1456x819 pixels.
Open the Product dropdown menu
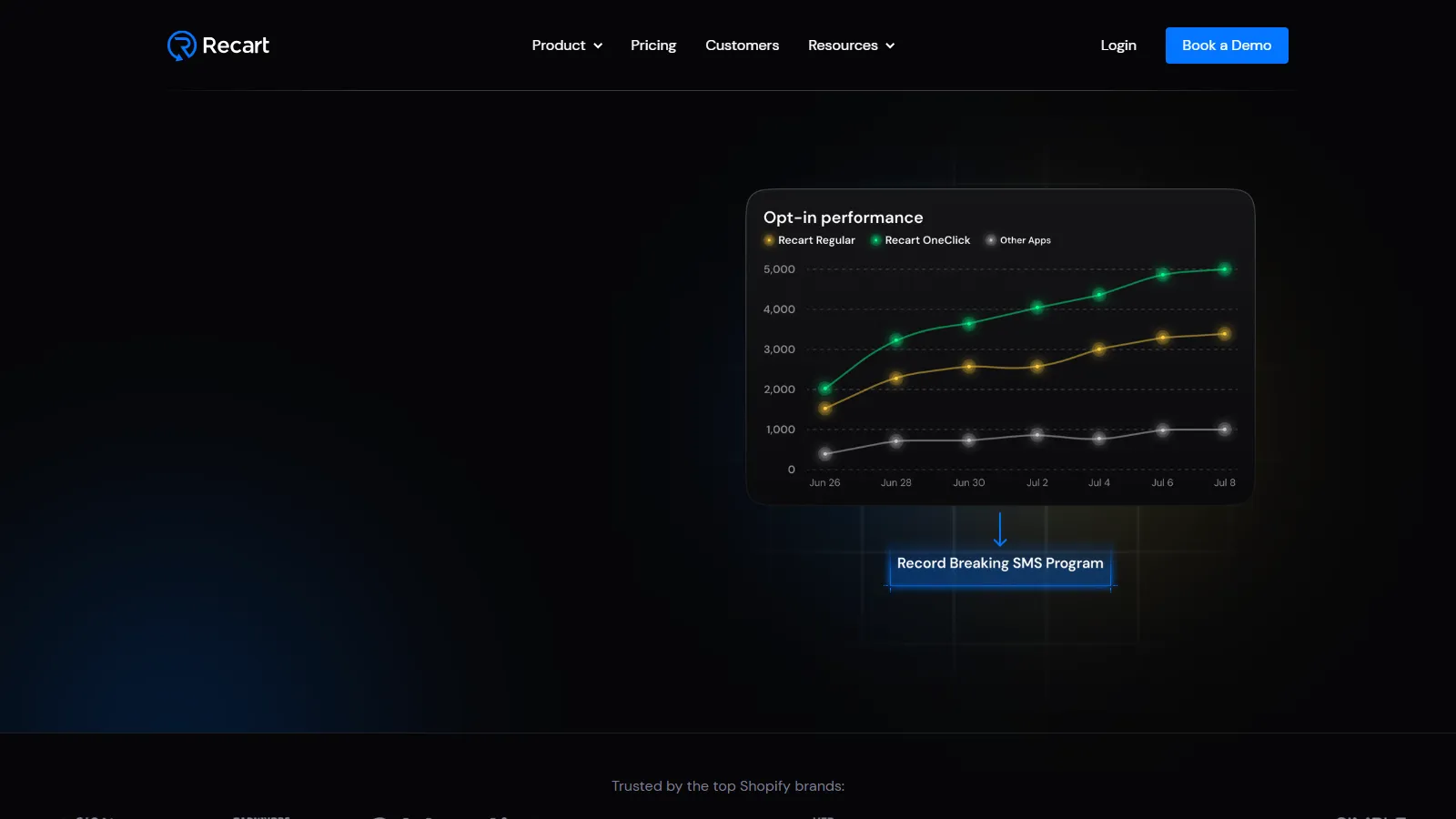click(x=559, y=45)
